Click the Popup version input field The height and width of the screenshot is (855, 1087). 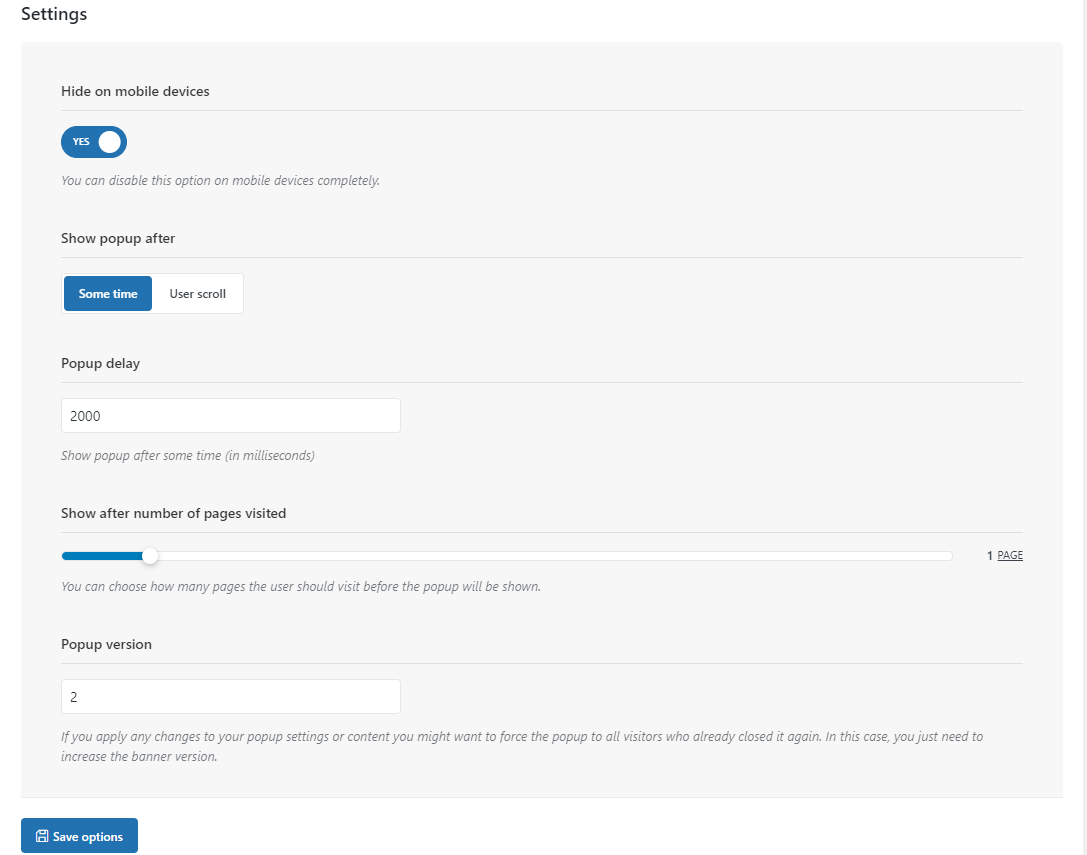[x=231, y=696]
